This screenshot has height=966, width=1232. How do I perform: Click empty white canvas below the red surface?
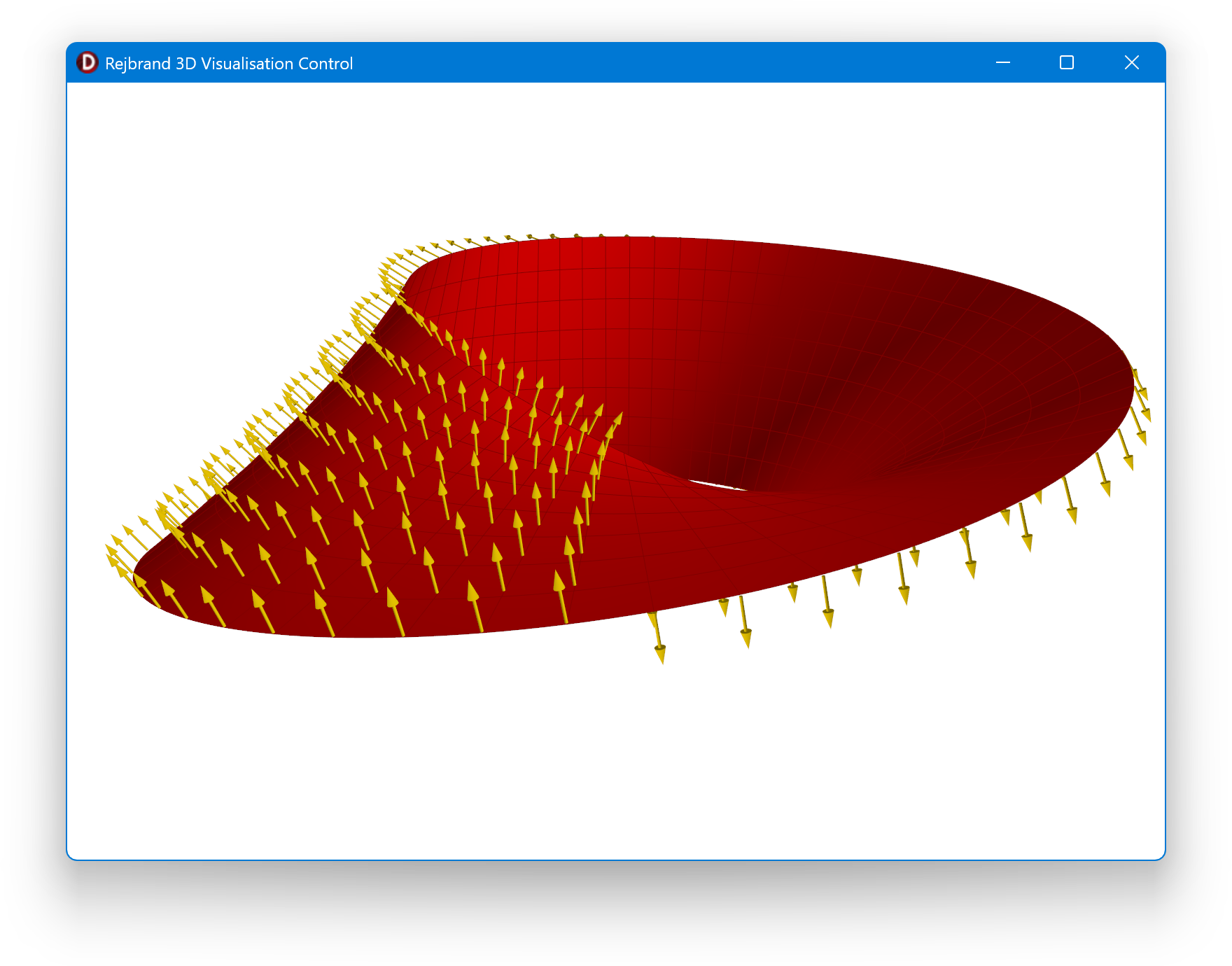pyautogui.click(x=616, y=756)
